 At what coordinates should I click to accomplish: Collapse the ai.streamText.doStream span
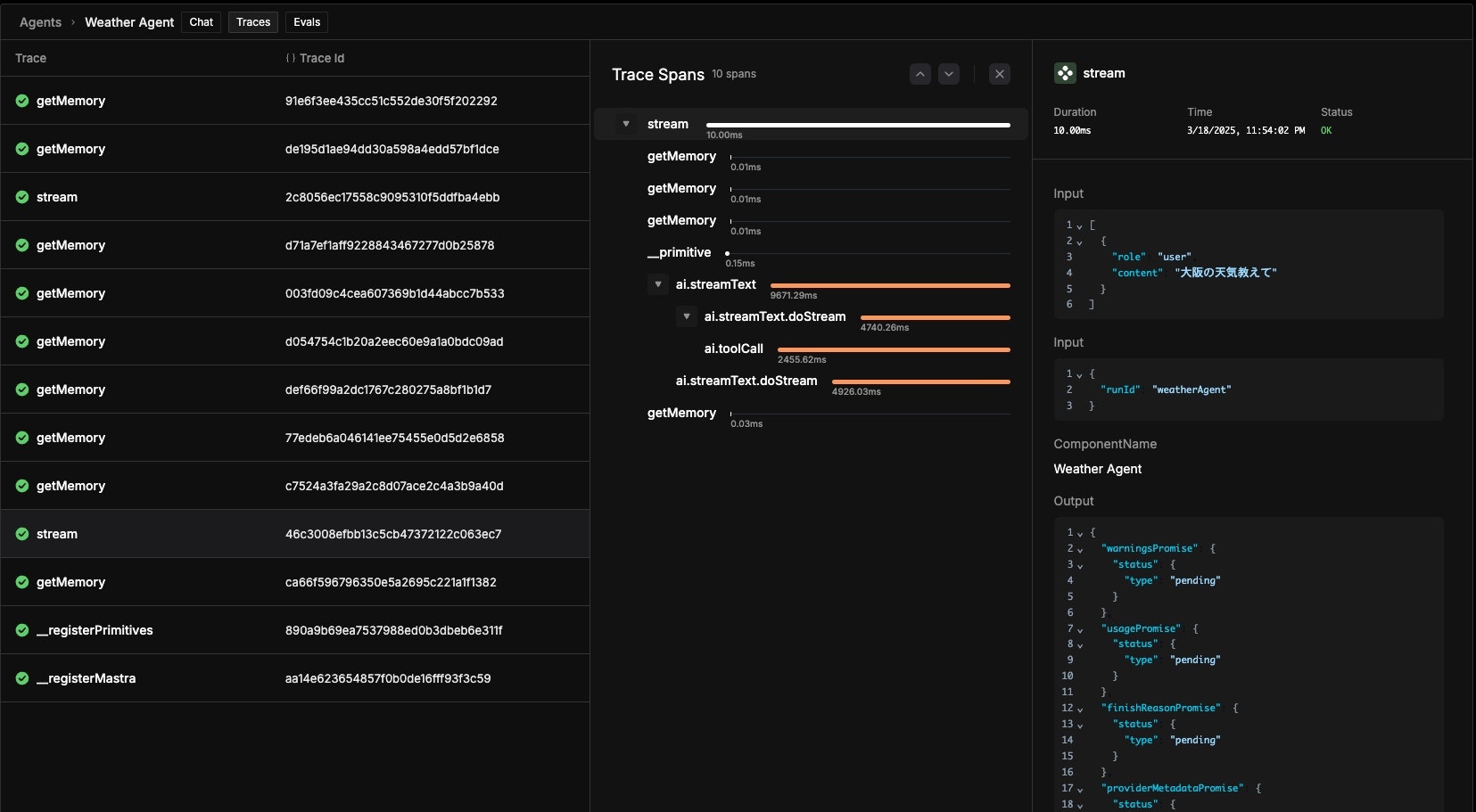click(x=687, y=316)
